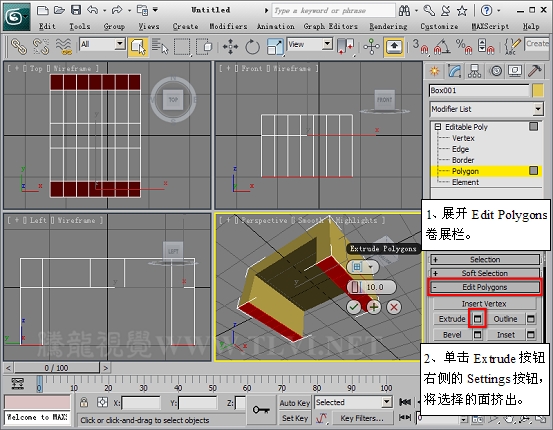This screenshot has height=430, width=553.
Task: Click the Bevel button
Action: [x=452, y=334]
